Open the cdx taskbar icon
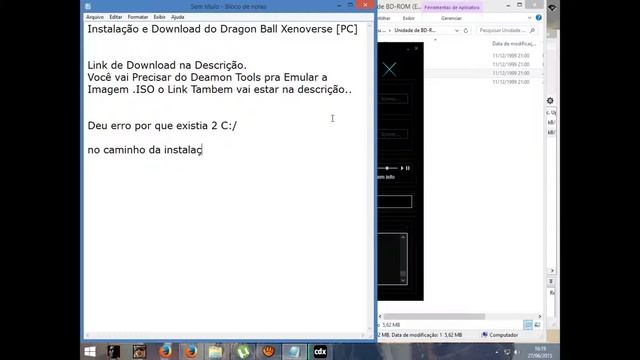The height and width of the screenshot is (360, 640). pyautogui.click(x=320, y=351)
